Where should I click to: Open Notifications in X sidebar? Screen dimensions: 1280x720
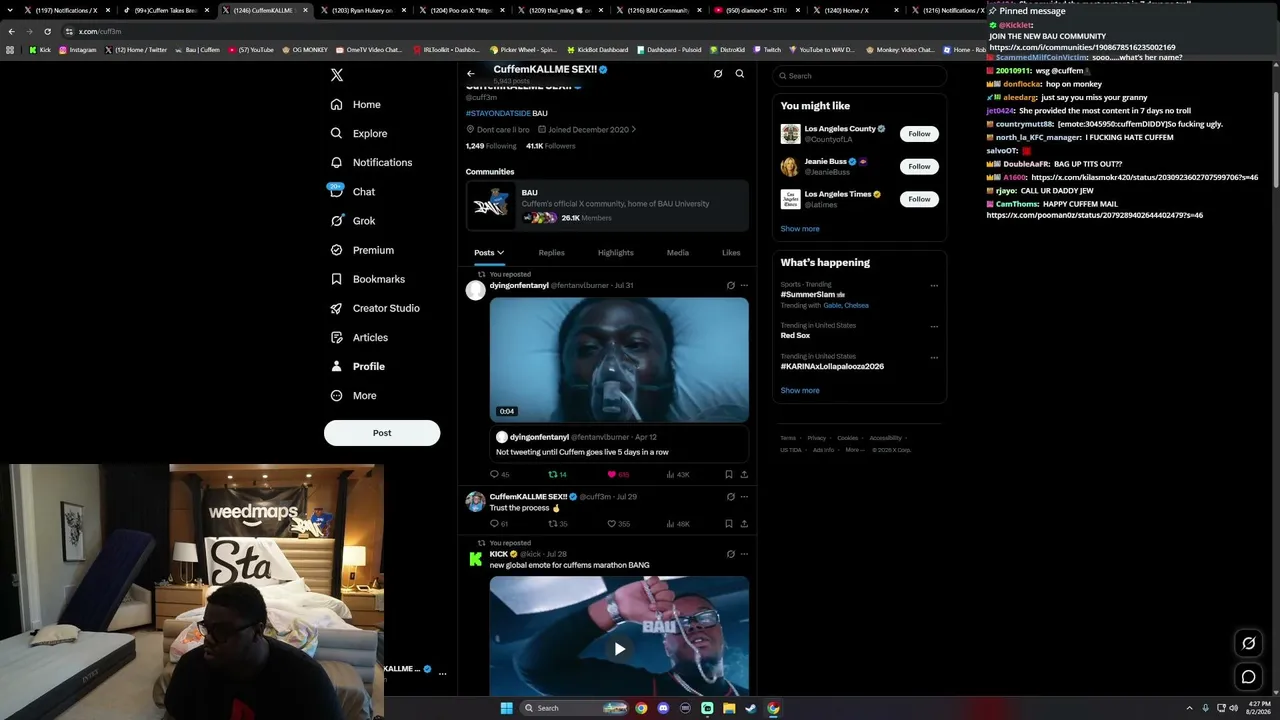371,162
